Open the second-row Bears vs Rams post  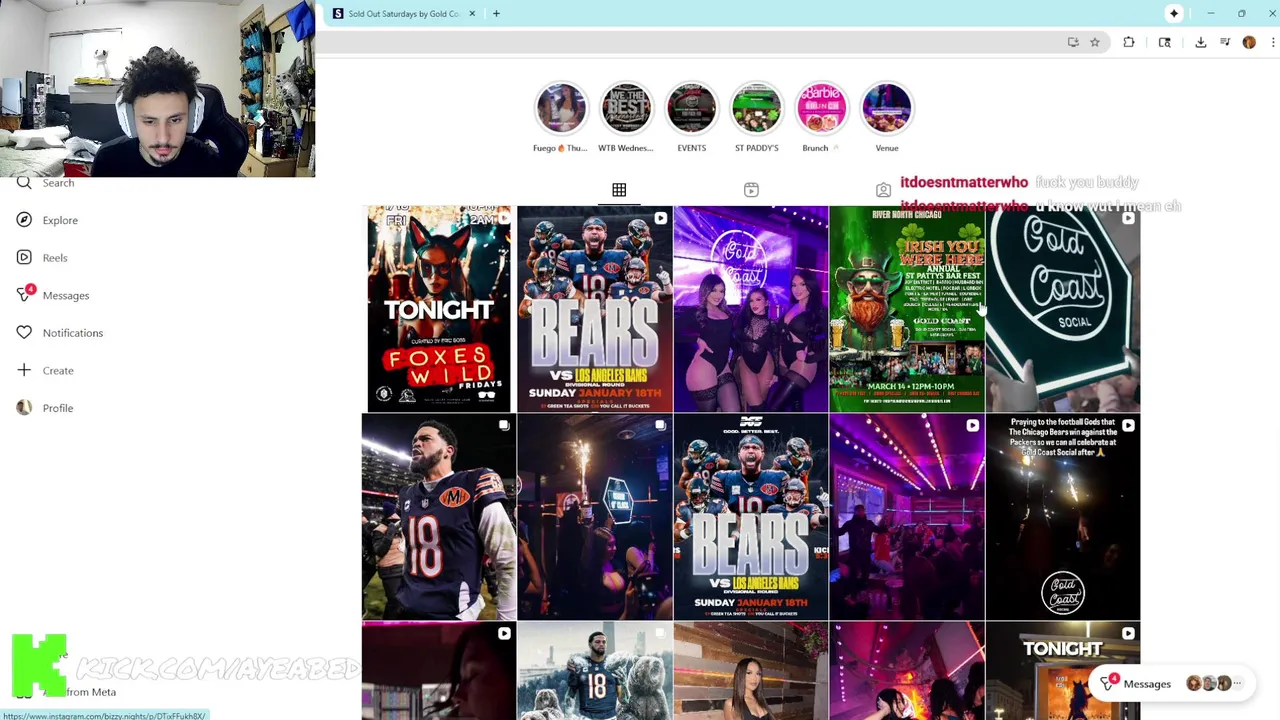click(x=750, y=517)
